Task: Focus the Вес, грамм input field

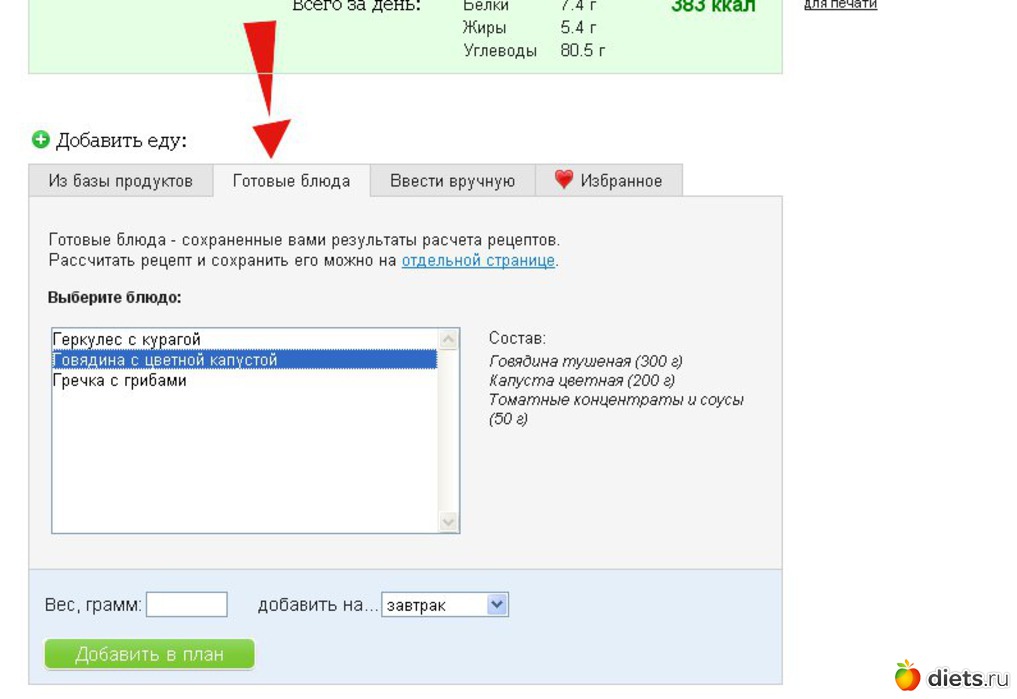Action: click(x=187, y=605)
